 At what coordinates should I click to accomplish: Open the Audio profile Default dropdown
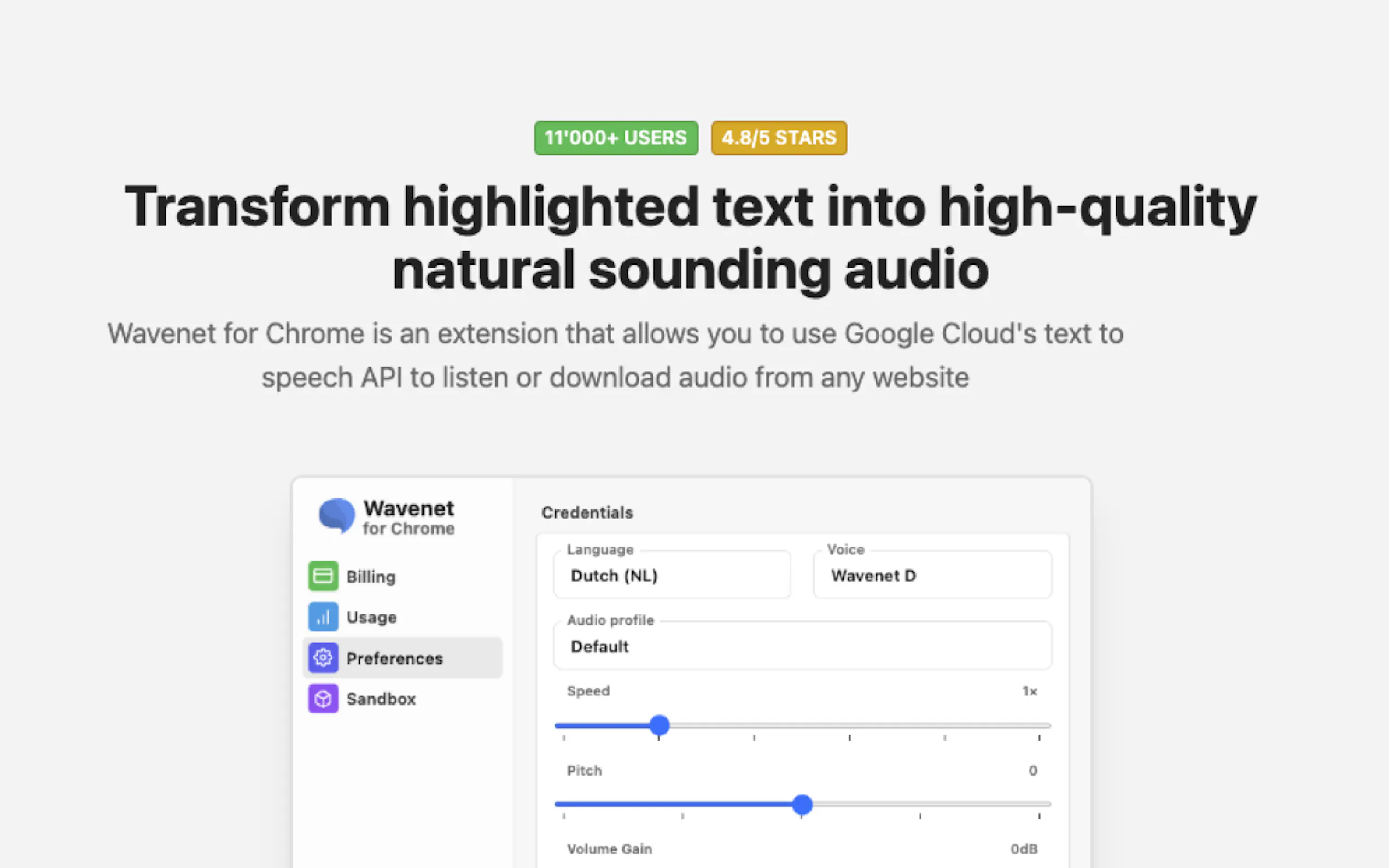(x=802, y=646)
